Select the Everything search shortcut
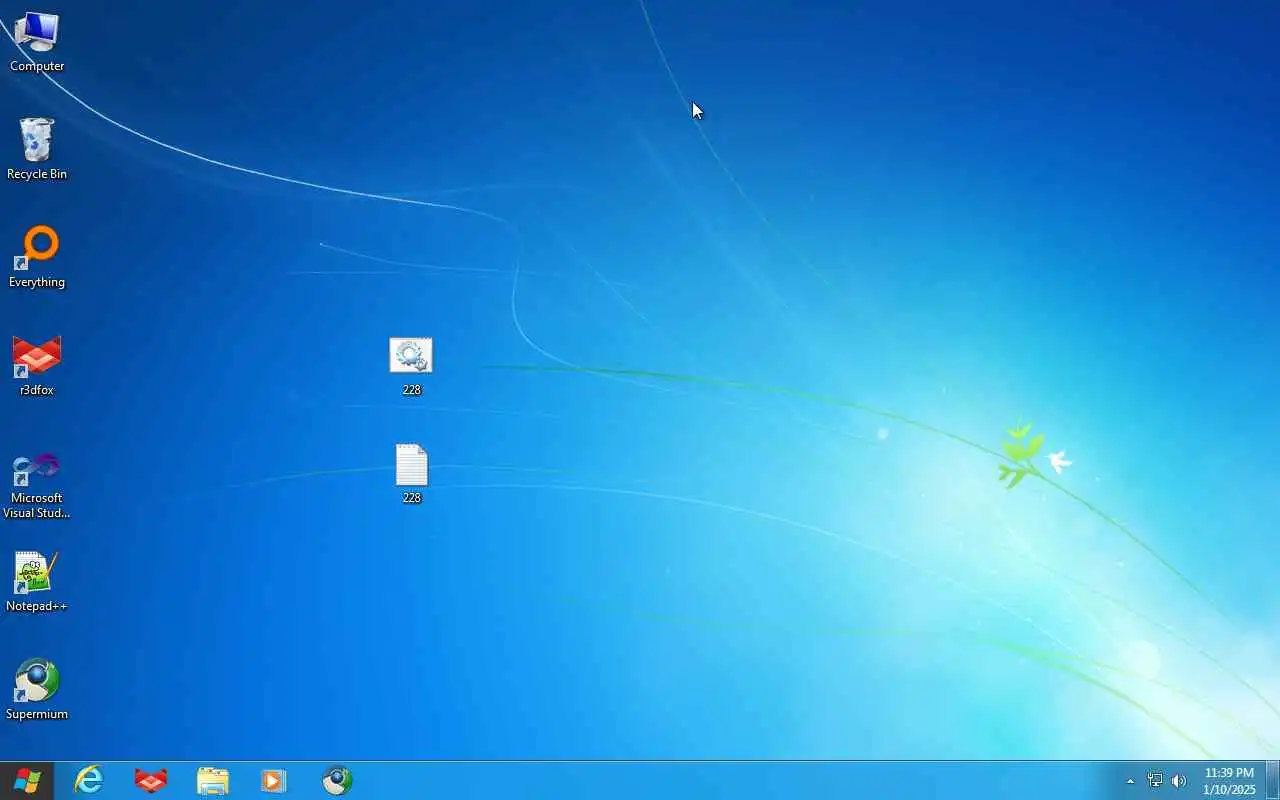This screenshot has height=800, width=1280. pos(37,258)
